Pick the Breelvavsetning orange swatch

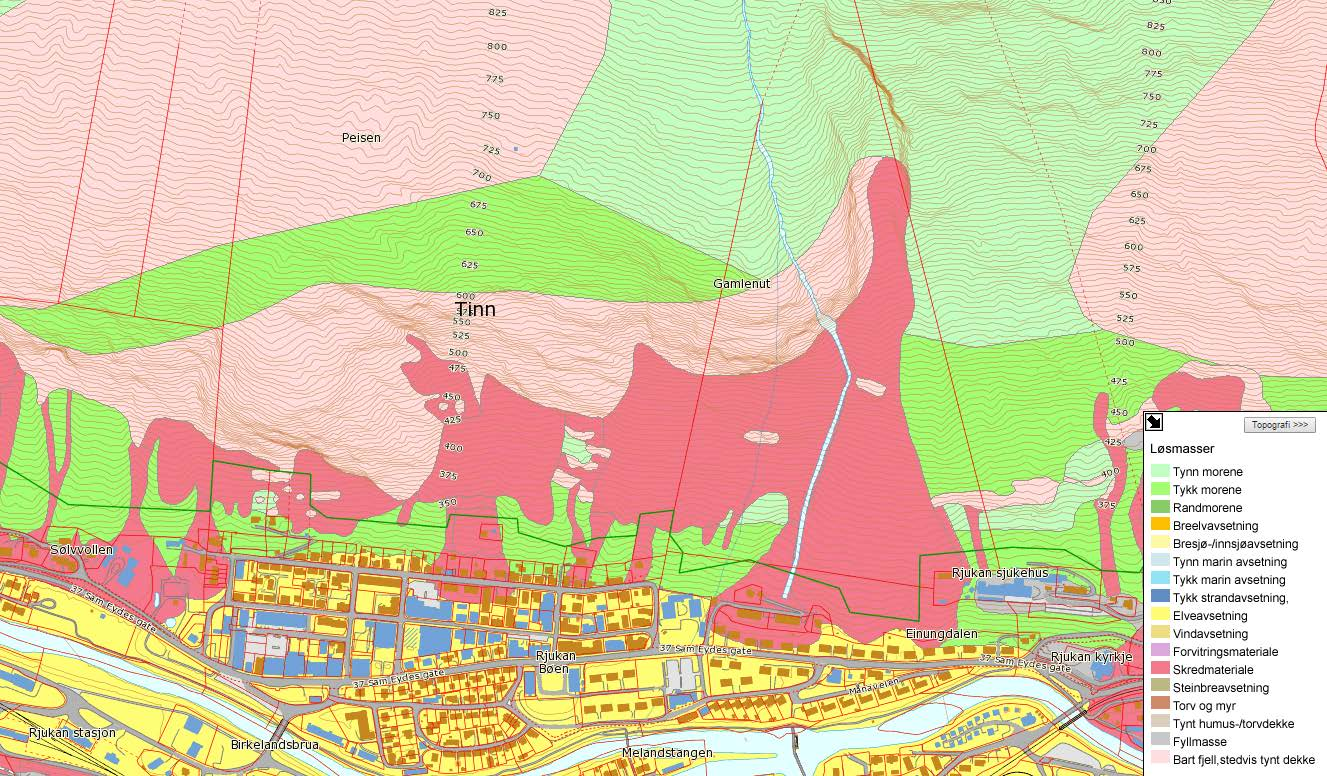click(1159, 526)
